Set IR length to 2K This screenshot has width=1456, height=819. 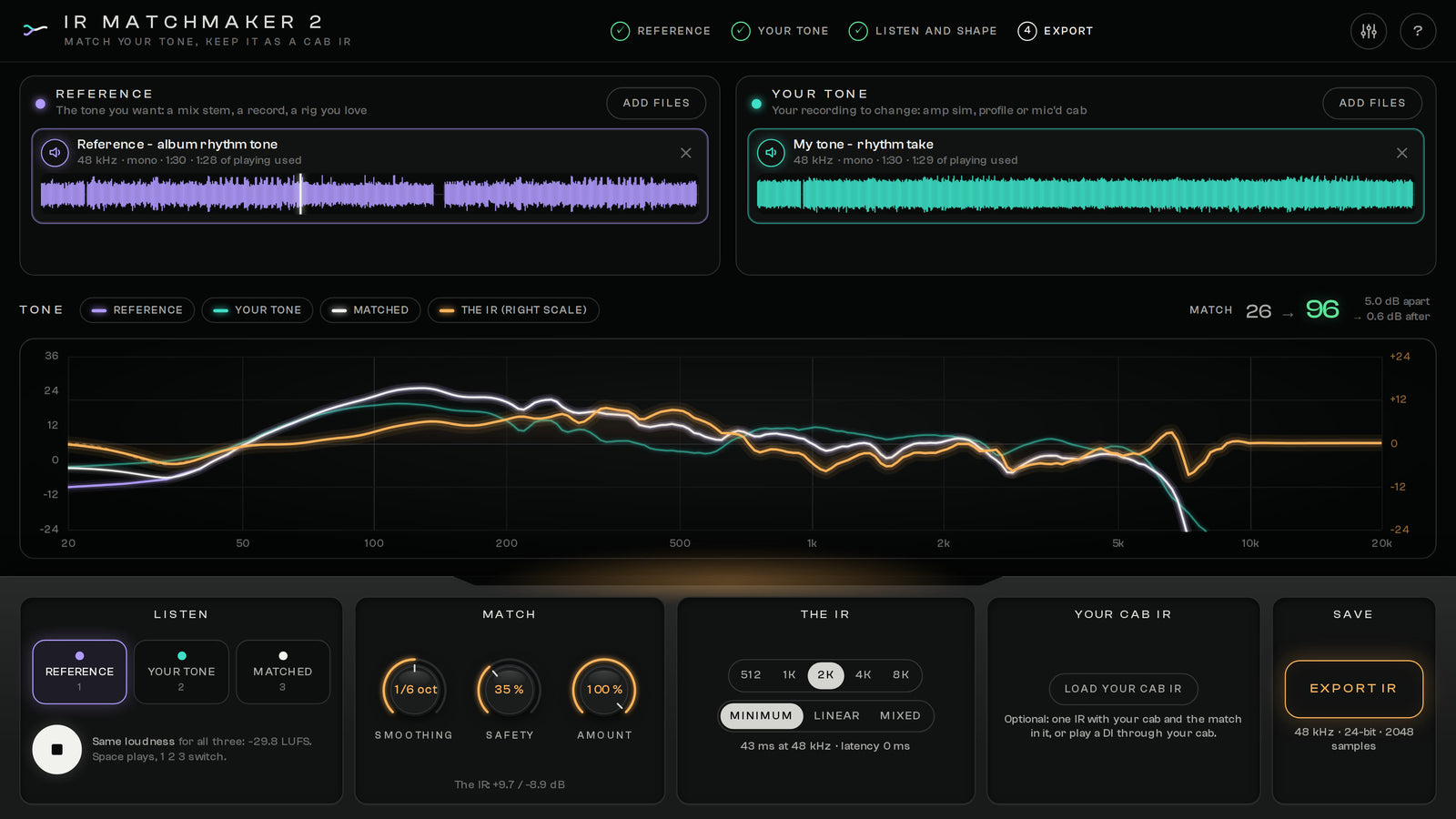pyautogui.click(x=825, y=674)
